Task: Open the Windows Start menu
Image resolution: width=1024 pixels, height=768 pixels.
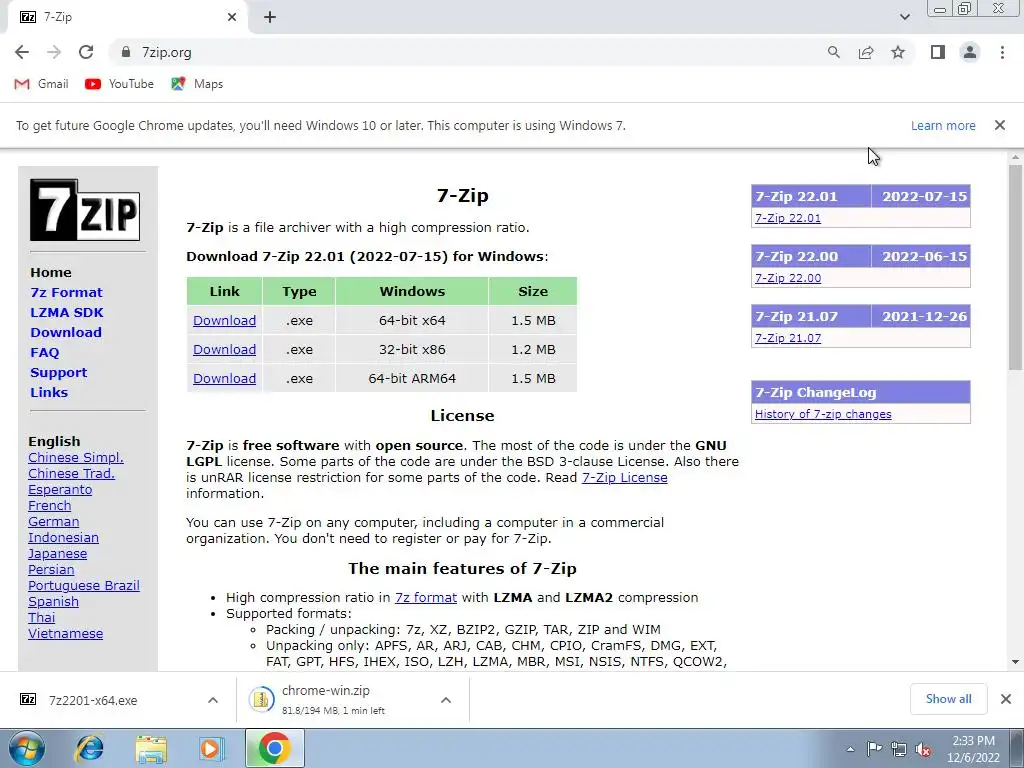Action: [x=25, y=748]
